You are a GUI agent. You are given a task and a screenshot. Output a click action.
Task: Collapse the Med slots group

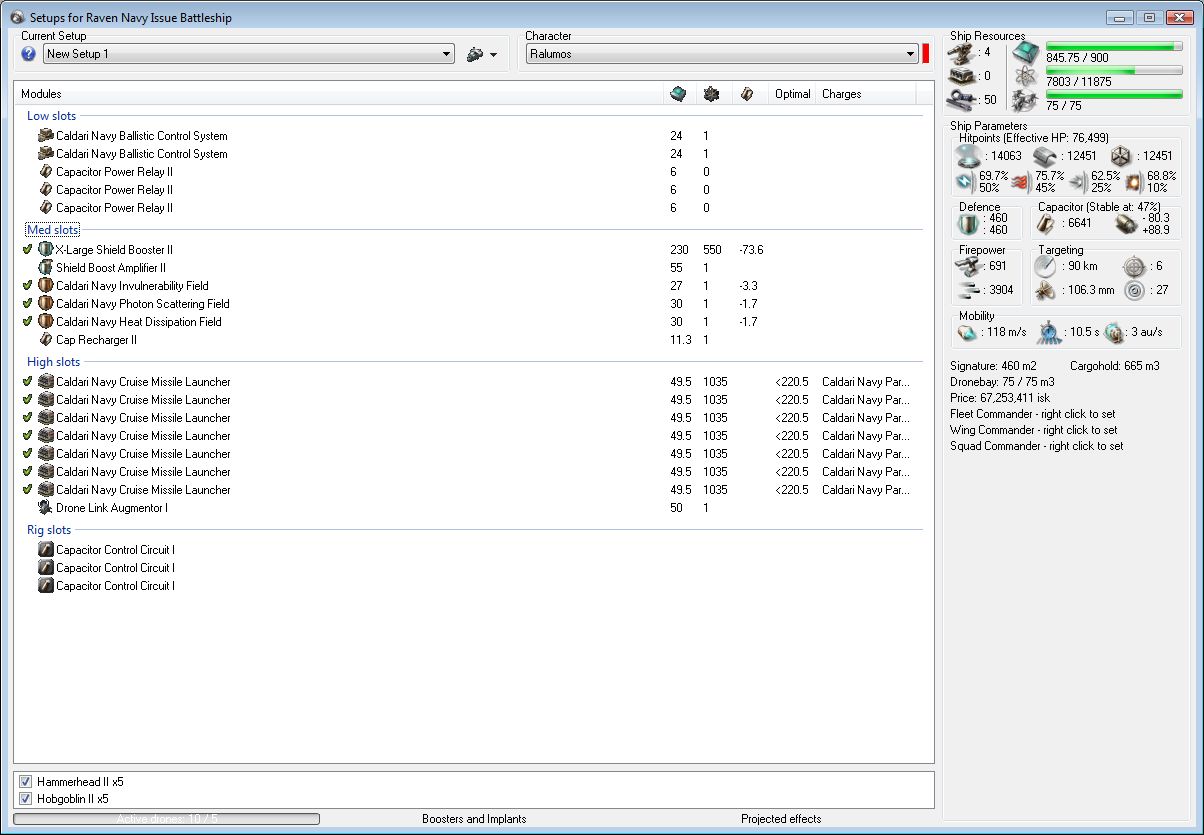[x=52, y=230]
